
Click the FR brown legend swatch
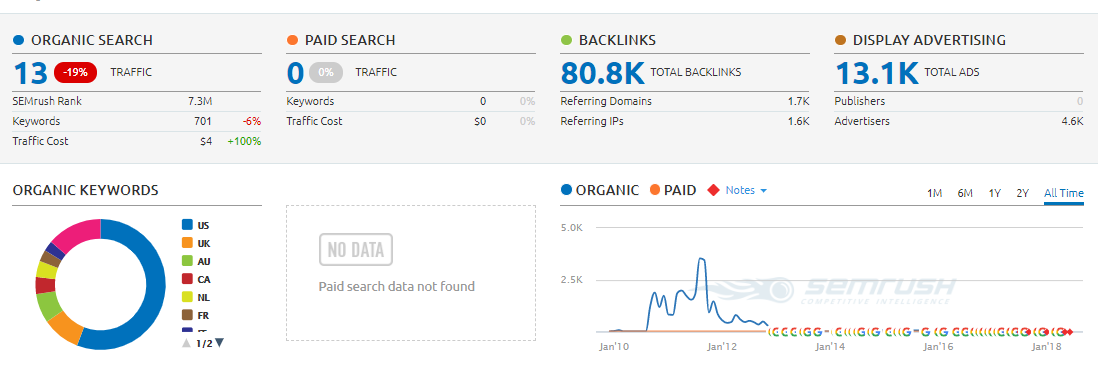[187, 315]
